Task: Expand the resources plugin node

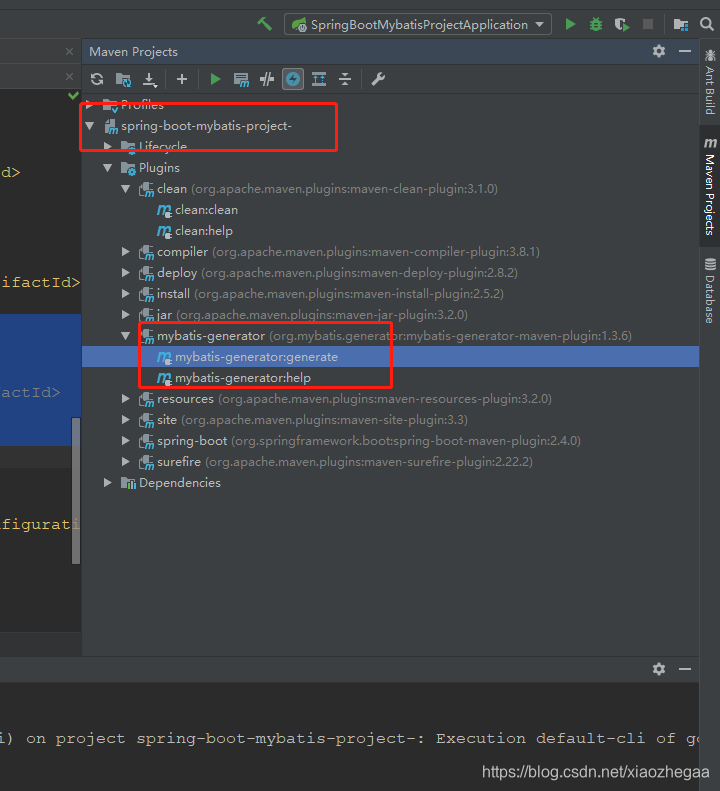Action: pyautogui.click(x=126, y=399)
